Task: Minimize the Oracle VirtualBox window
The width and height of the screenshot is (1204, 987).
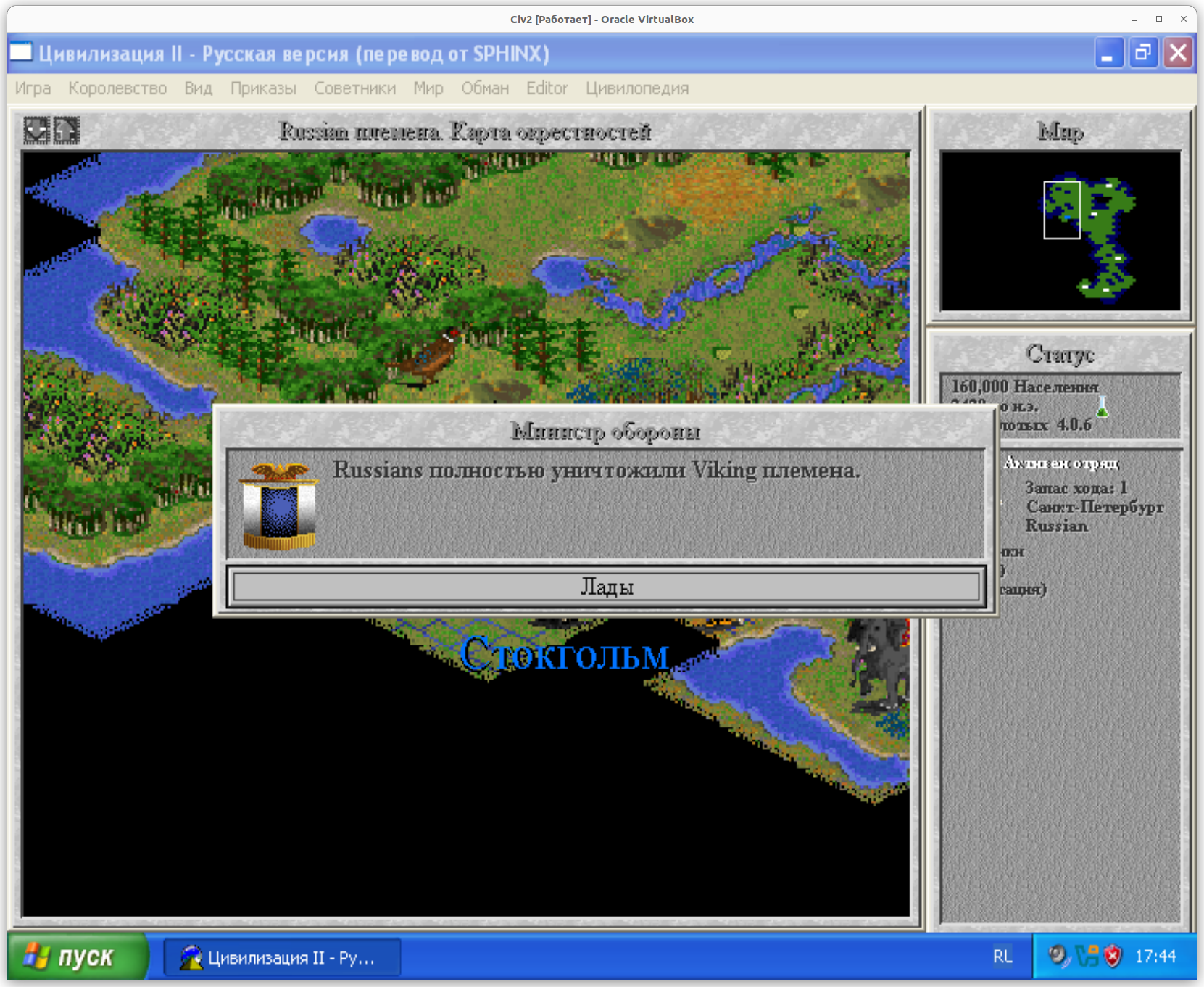Action: 1134,19
